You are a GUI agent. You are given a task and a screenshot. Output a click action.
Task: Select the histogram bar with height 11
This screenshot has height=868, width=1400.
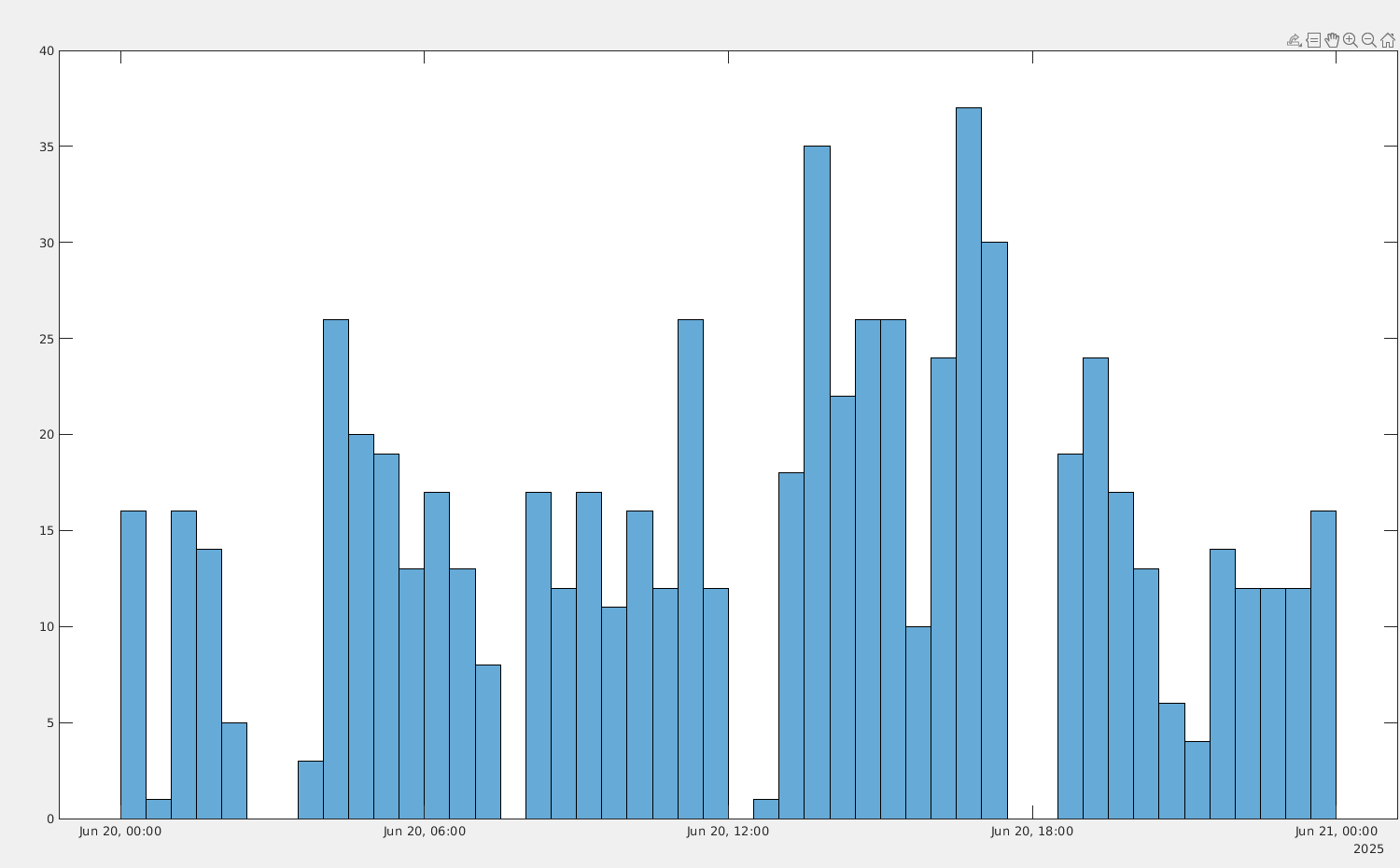tap(614, 713)
